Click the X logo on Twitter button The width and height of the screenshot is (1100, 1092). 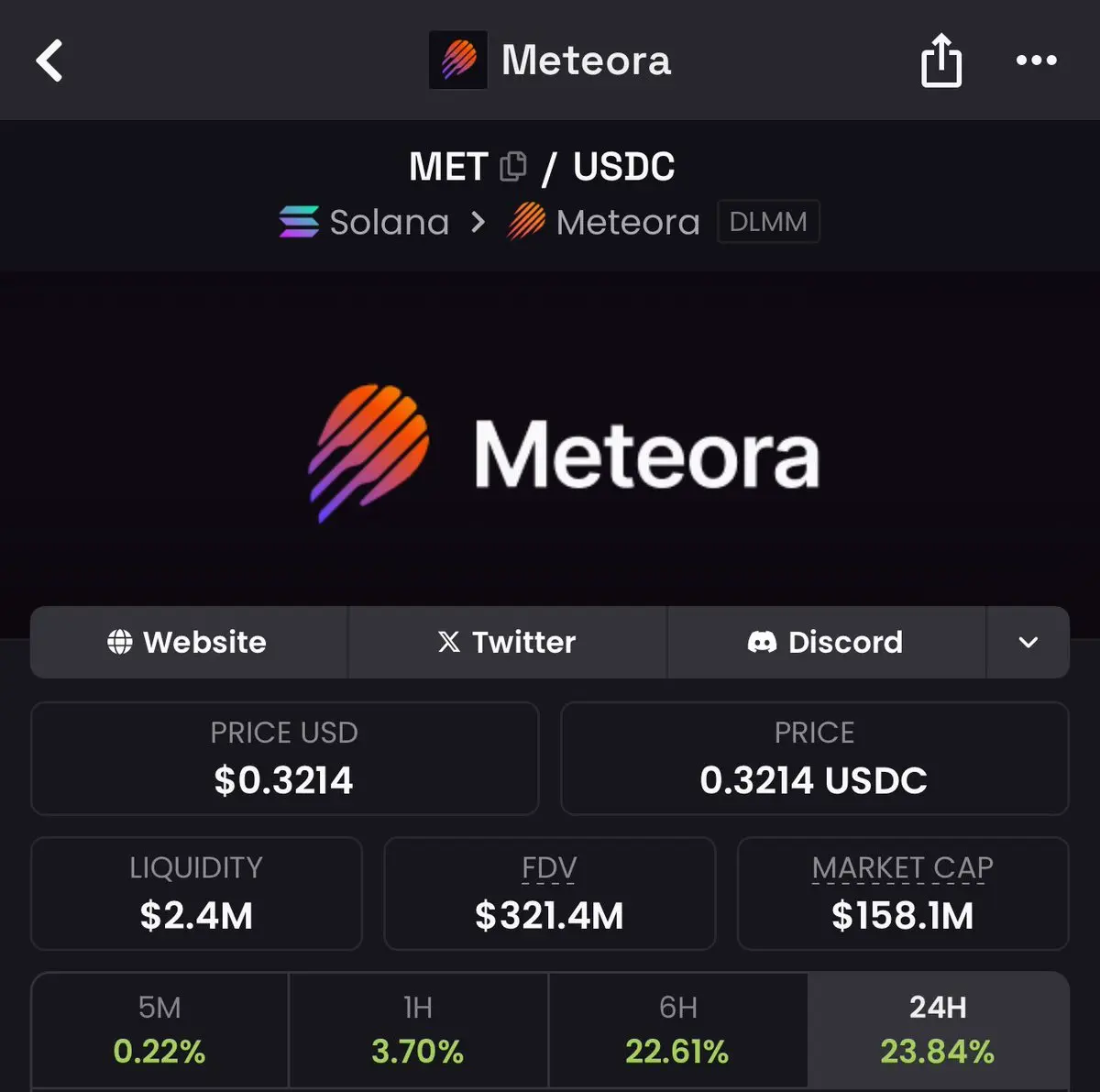point(449,642)
